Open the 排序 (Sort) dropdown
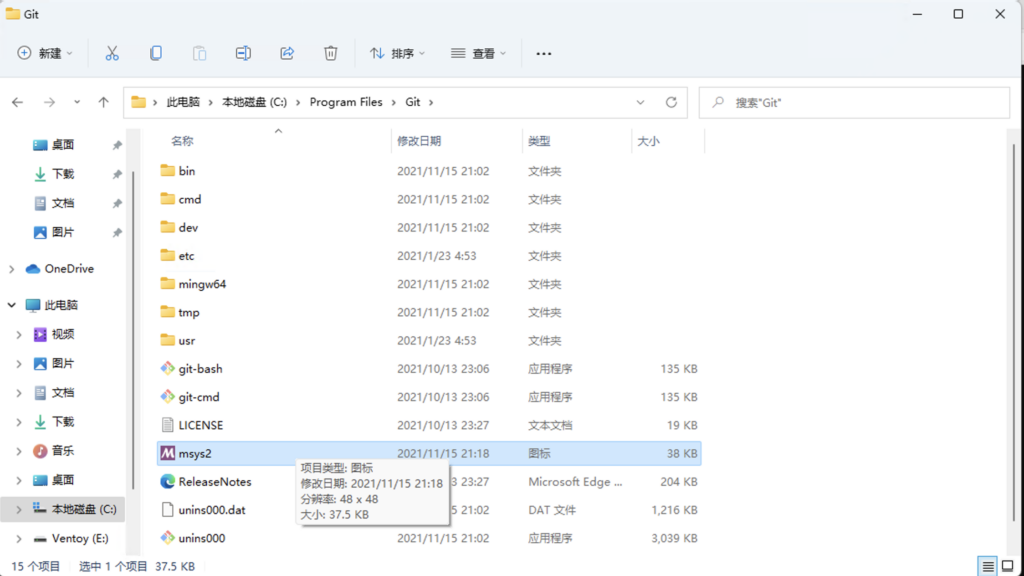This screenshot has width=1024, height=576. [397, 54]
